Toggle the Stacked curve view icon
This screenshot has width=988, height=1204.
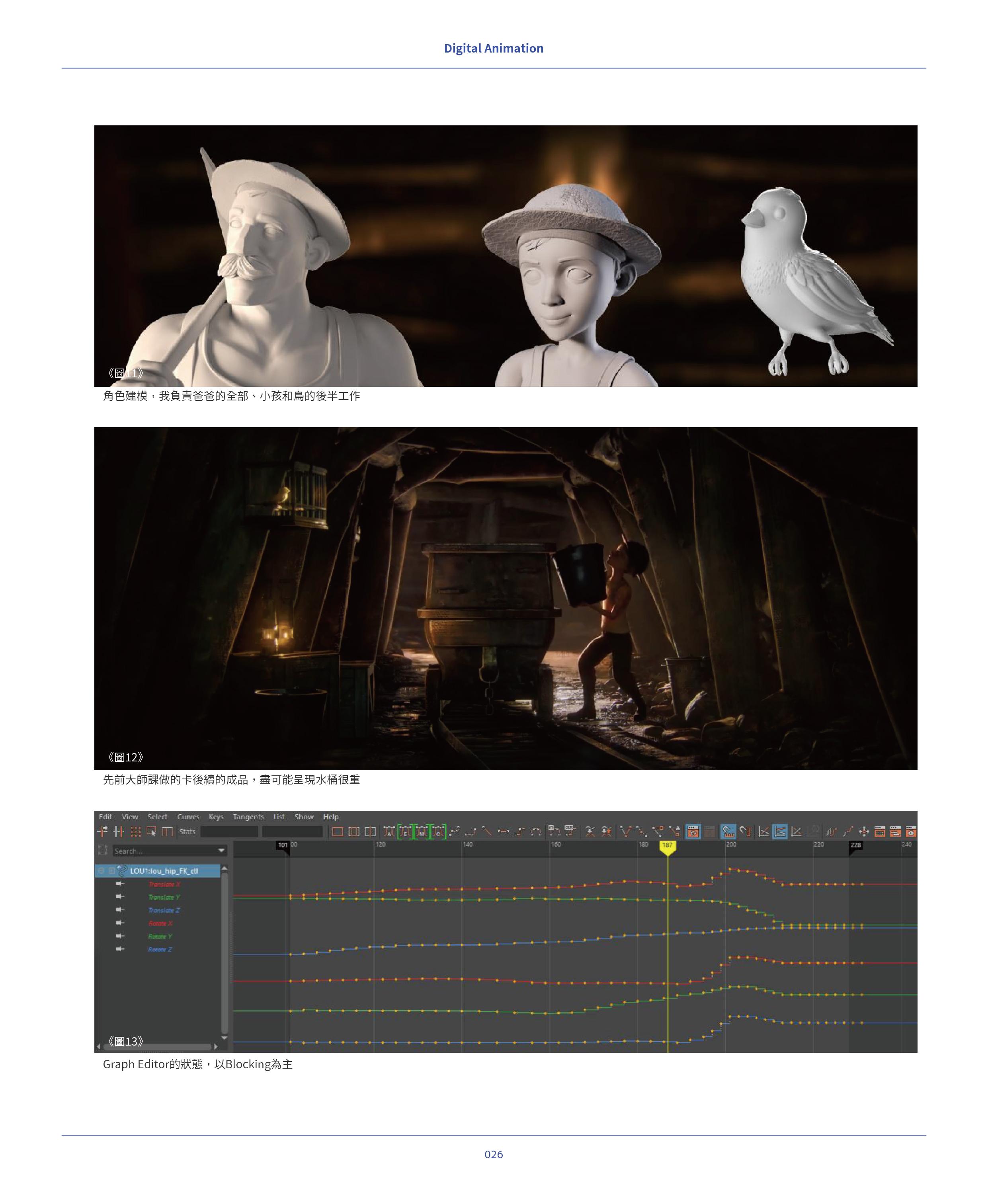pos(780,832)
